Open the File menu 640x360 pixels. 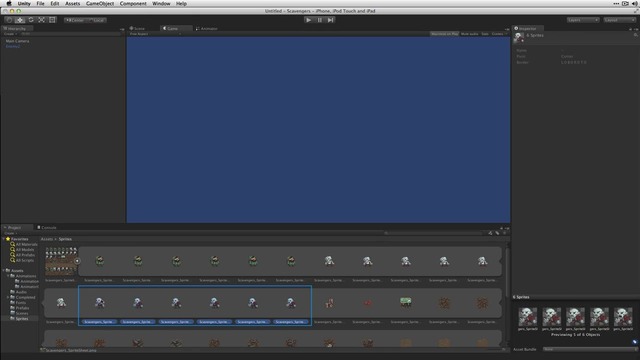(x=40, y=3)
